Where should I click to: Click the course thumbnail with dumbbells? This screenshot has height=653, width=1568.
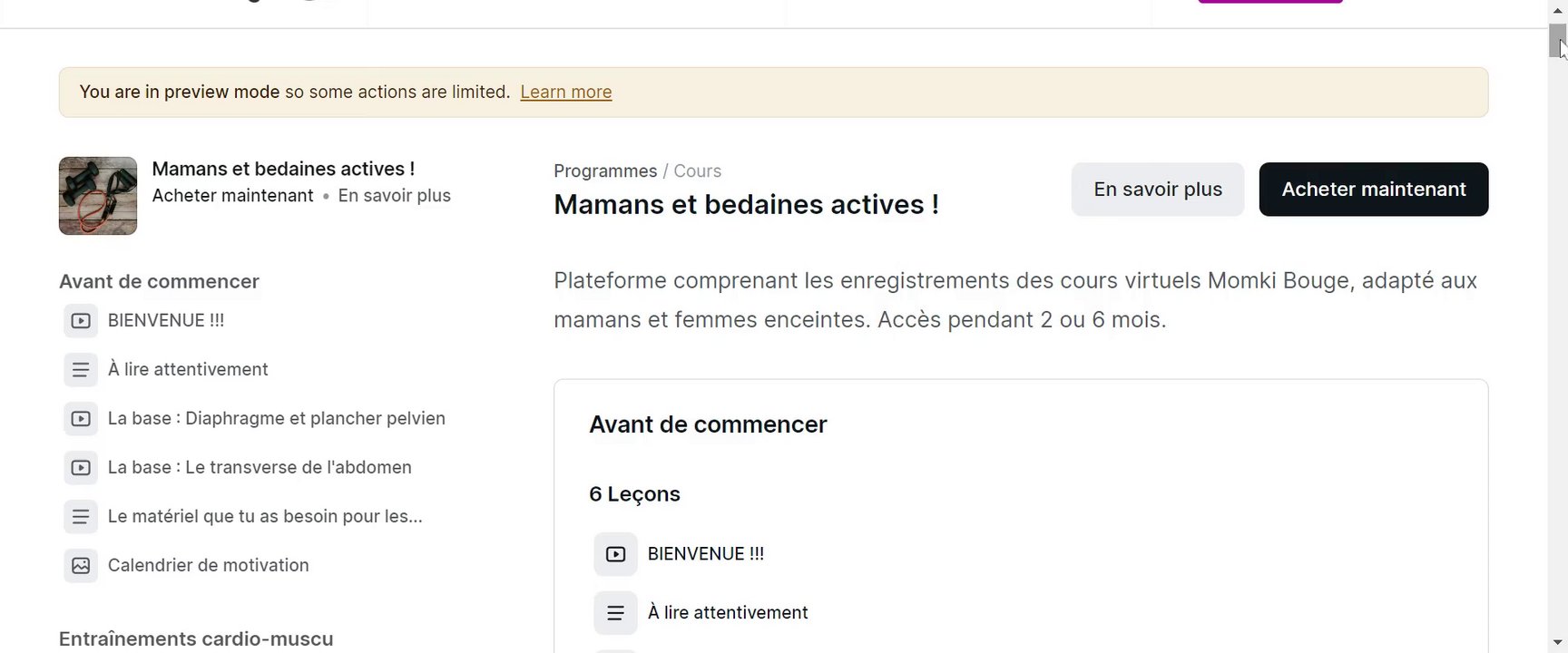pos(98,196)
